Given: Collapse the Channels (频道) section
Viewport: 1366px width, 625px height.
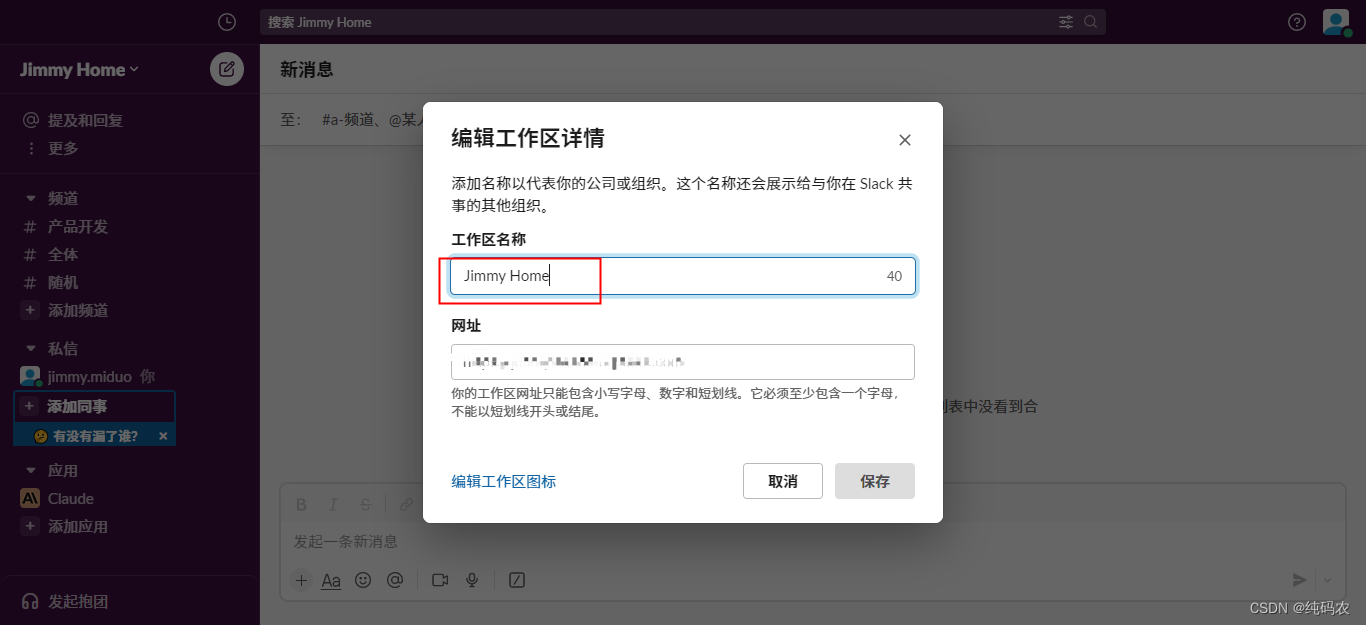Looking at the screenshot, I should [31, 199].
